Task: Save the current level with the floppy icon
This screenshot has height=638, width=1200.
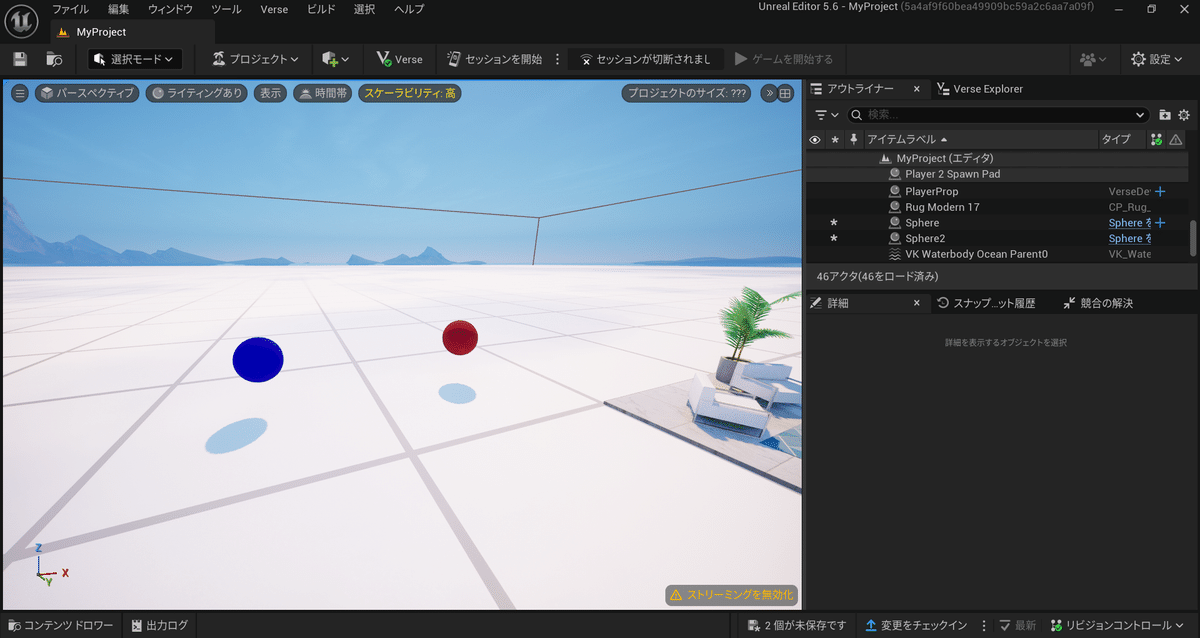Action: pos(20,59)
